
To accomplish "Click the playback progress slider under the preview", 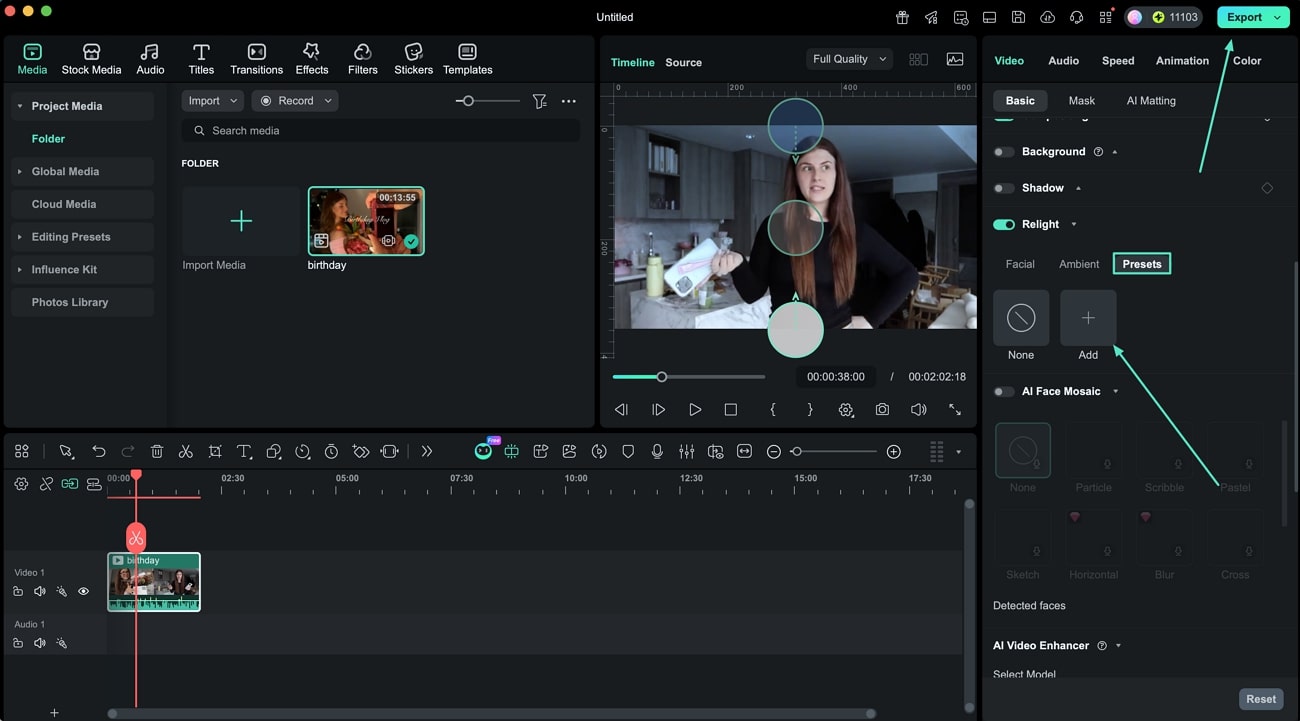I will 661,377.
